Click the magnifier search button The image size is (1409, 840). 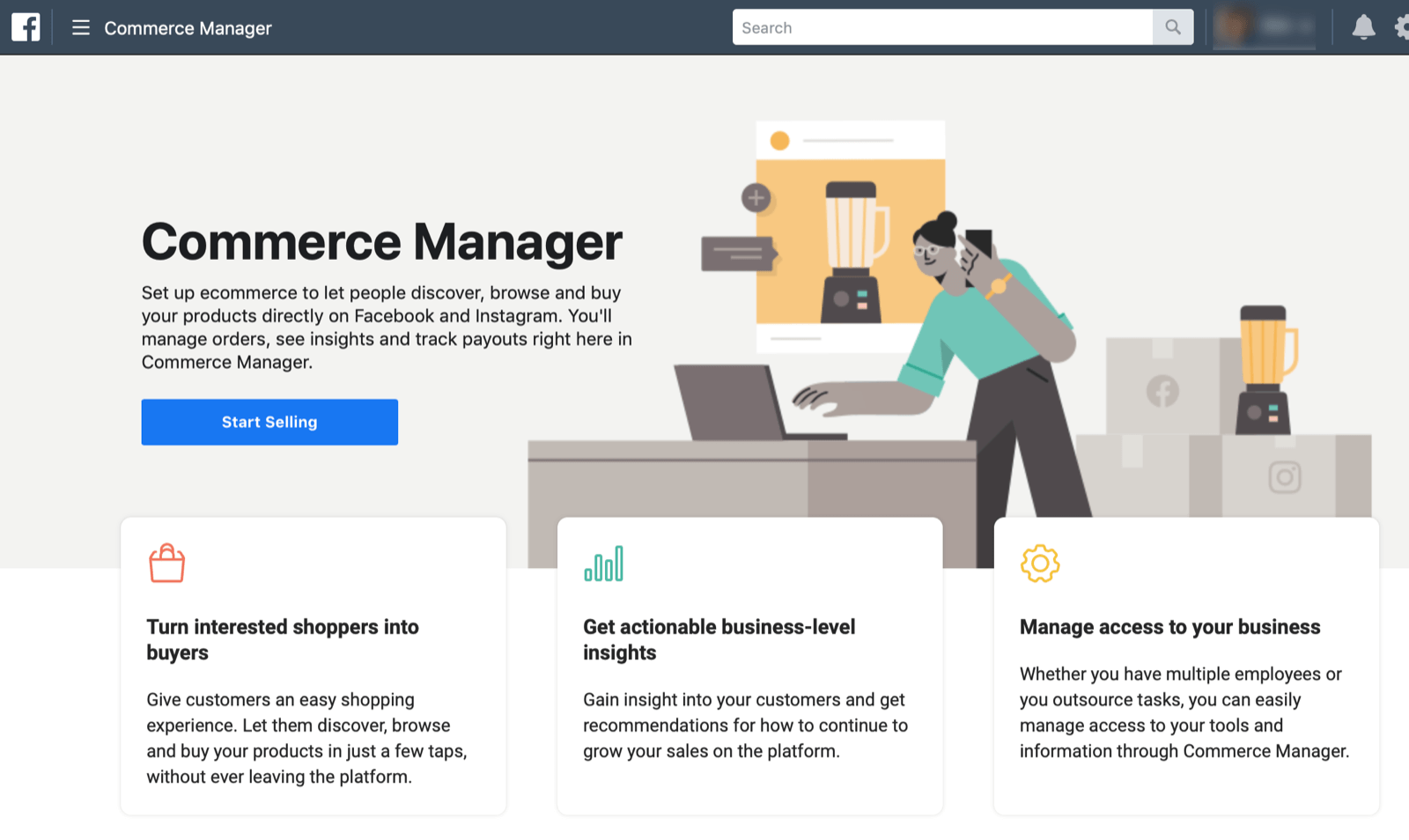pyautogui.click(x=1173, y=27)
